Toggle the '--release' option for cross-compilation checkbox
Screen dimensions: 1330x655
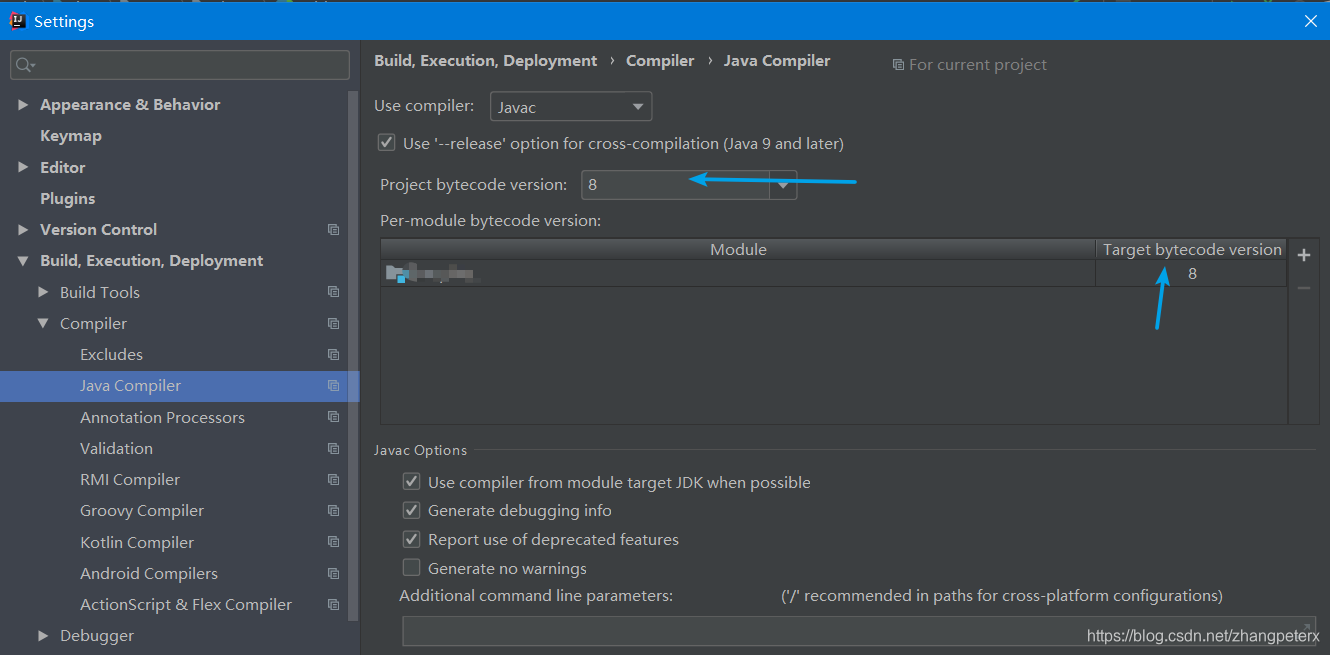pyautogui.click(x=386, y=143)
